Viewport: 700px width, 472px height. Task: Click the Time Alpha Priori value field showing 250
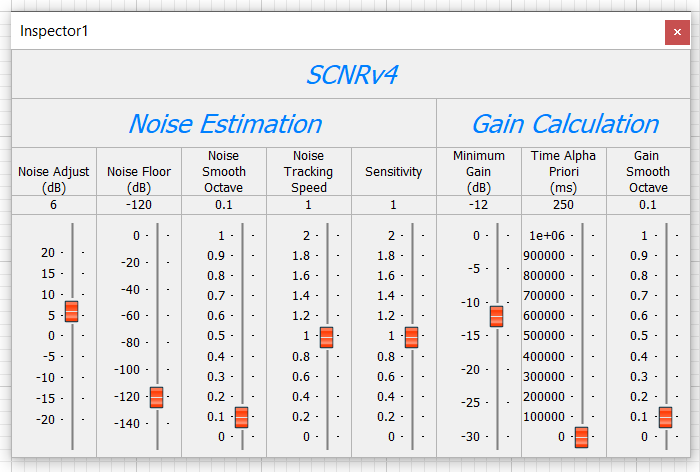point(564,204)
